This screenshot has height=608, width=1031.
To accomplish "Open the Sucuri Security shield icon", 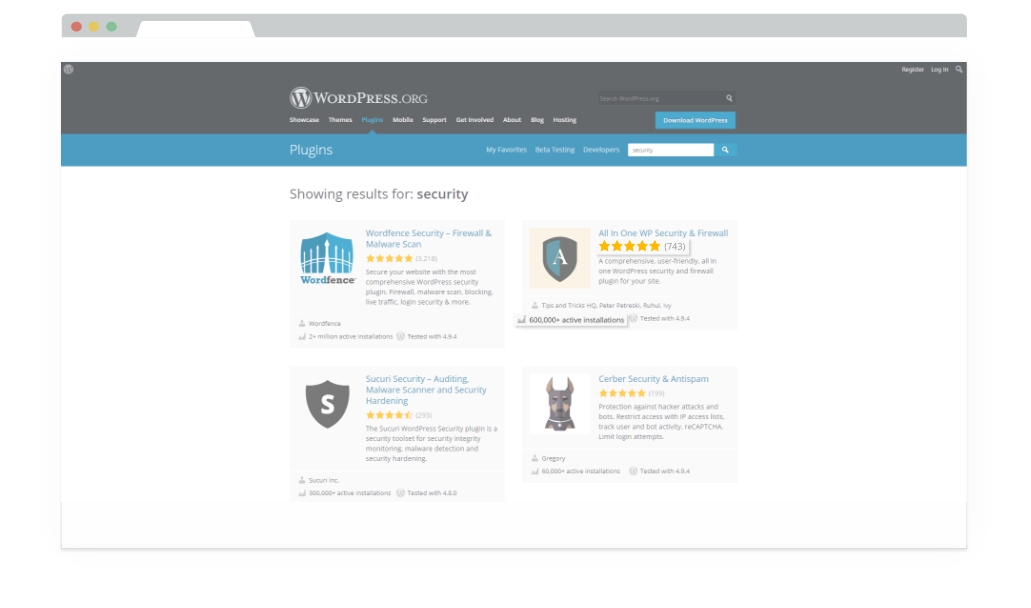I will click(327, 404).
